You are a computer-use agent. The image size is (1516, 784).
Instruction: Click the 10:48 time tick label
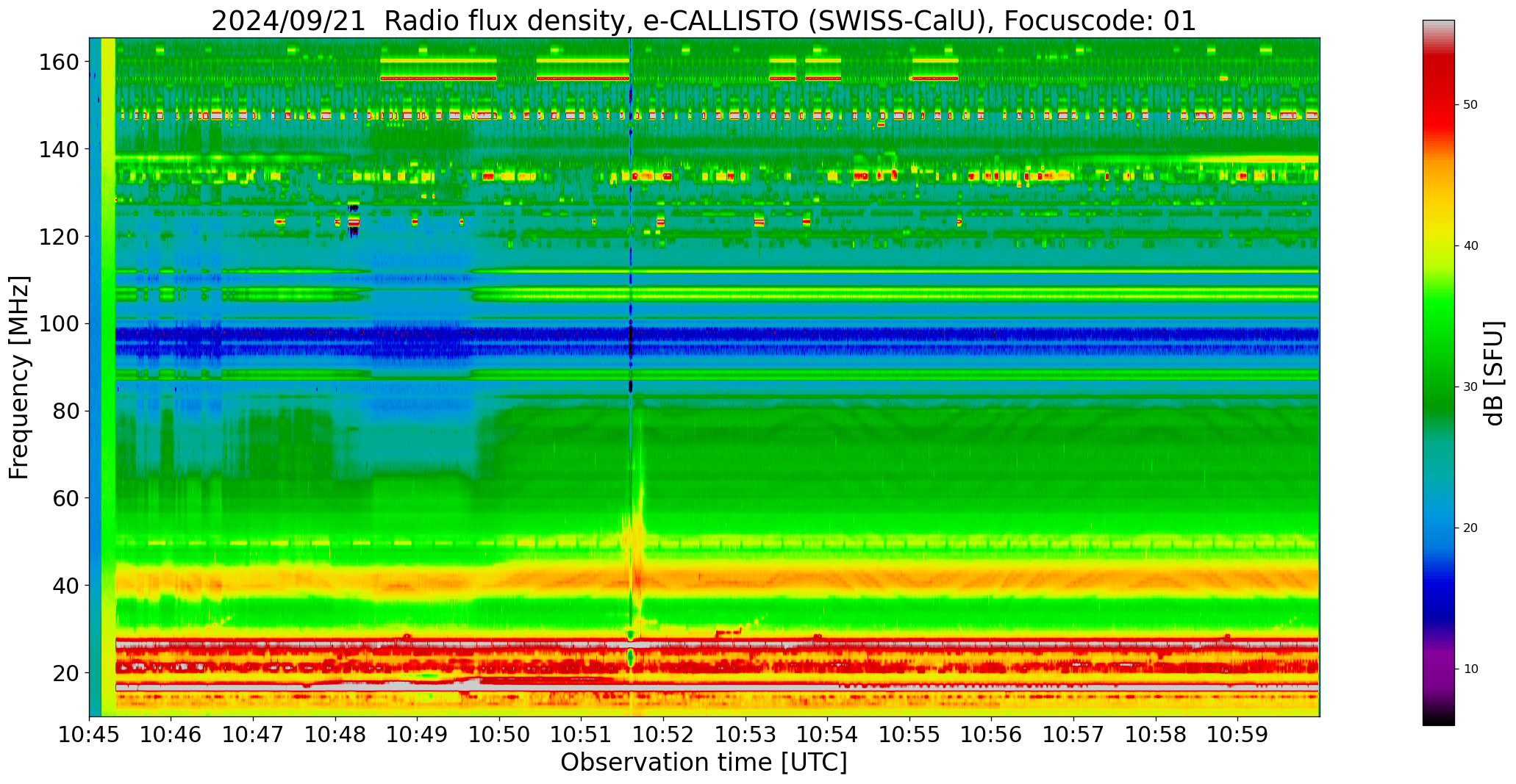point(336,734)
